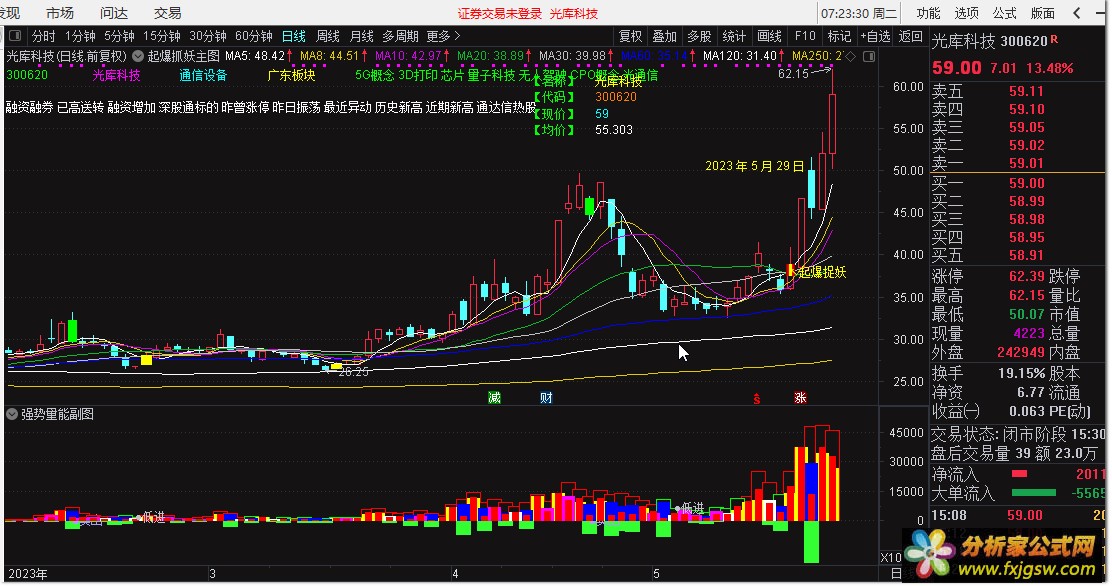Image resolution: width=1112 pixels, height=586 pixels.
Task: Click the 返回 return button
Action: point(911,35)
